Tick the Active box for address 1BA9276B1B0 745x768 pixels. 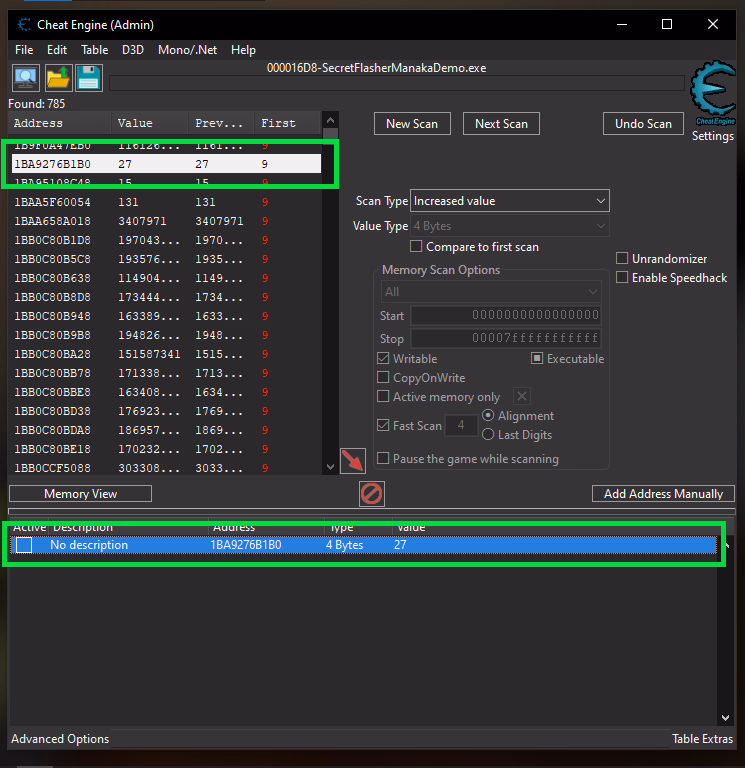(x=24, y=545)
